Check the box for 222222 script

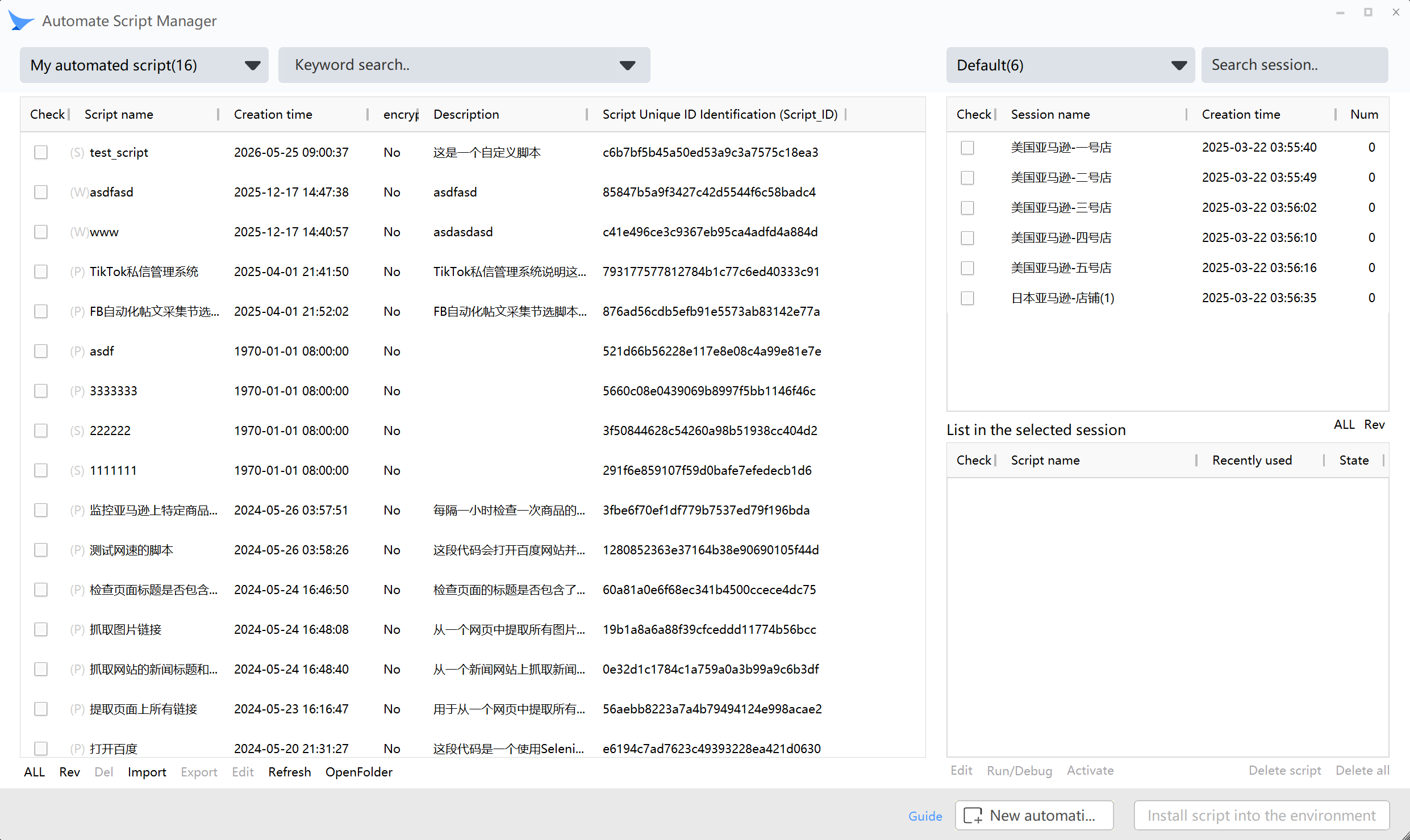41,431
